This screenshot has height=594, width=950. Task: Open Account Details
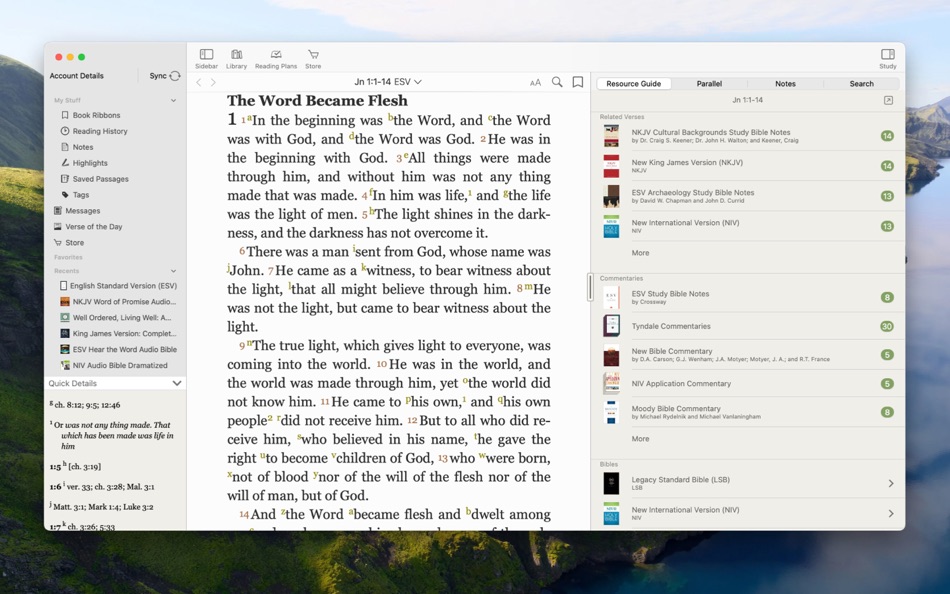click(76, 76)
